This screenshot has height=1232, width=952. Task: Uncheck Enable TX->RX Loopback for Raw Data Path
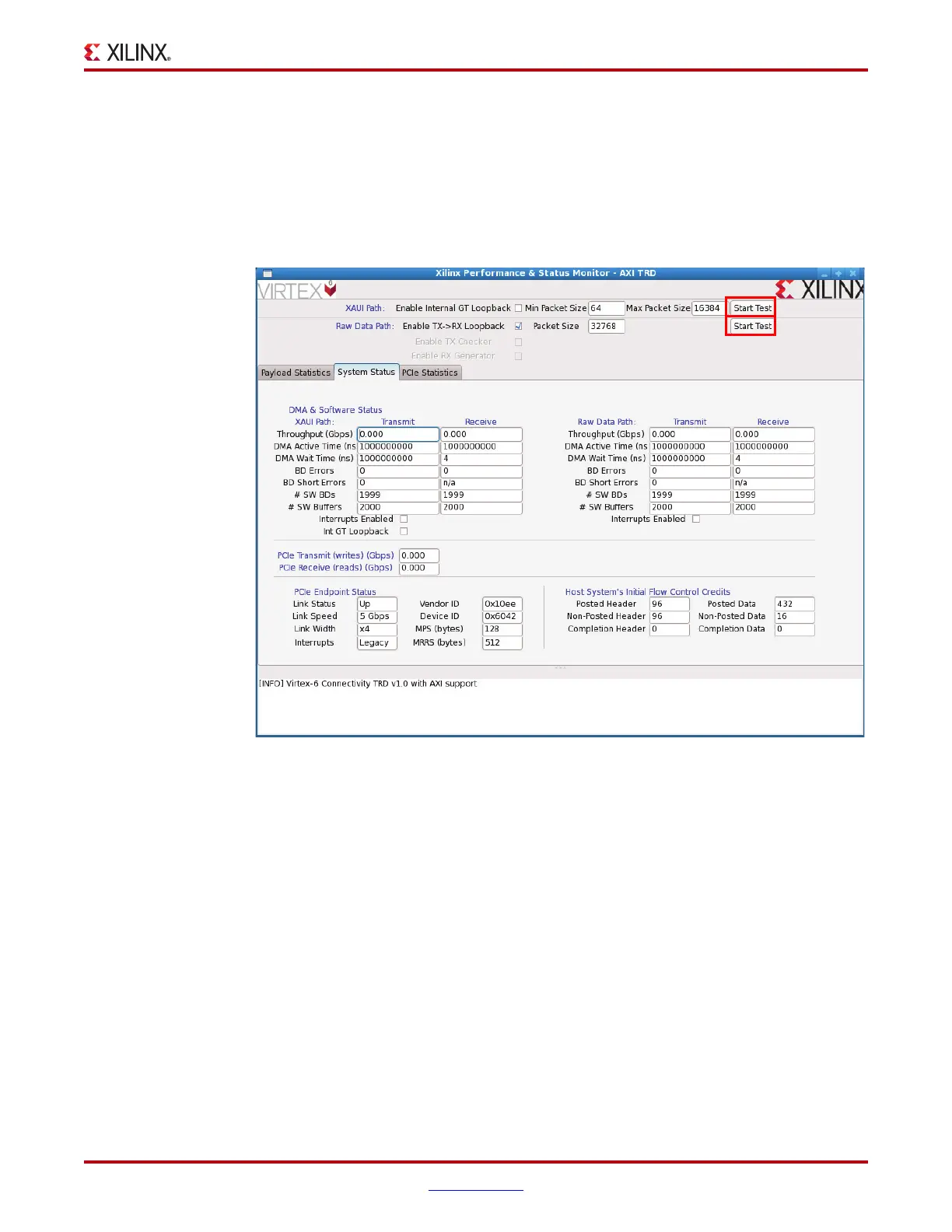[518, 327]
